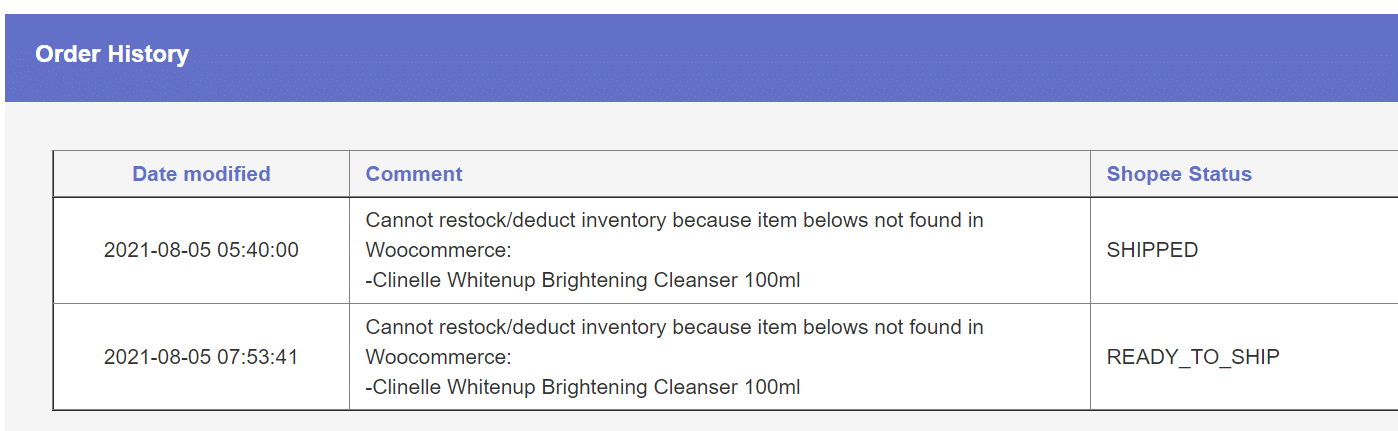Click "Cannot restock/deduct" text in the READY_TO_SHIP row

tap(466, 327)
